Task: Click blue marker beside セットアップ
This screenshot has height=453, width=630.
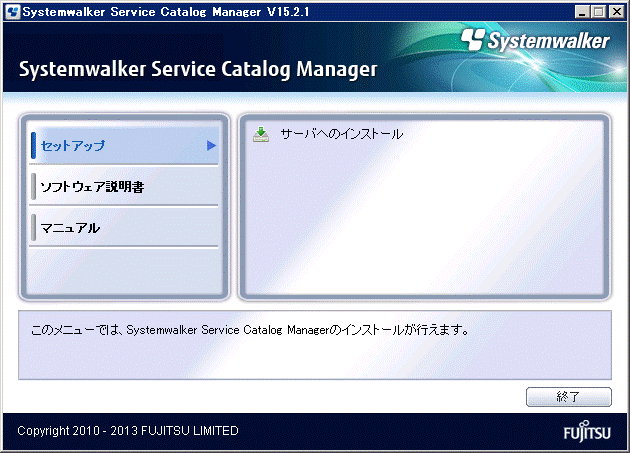Action: click(x=34, y=145)
